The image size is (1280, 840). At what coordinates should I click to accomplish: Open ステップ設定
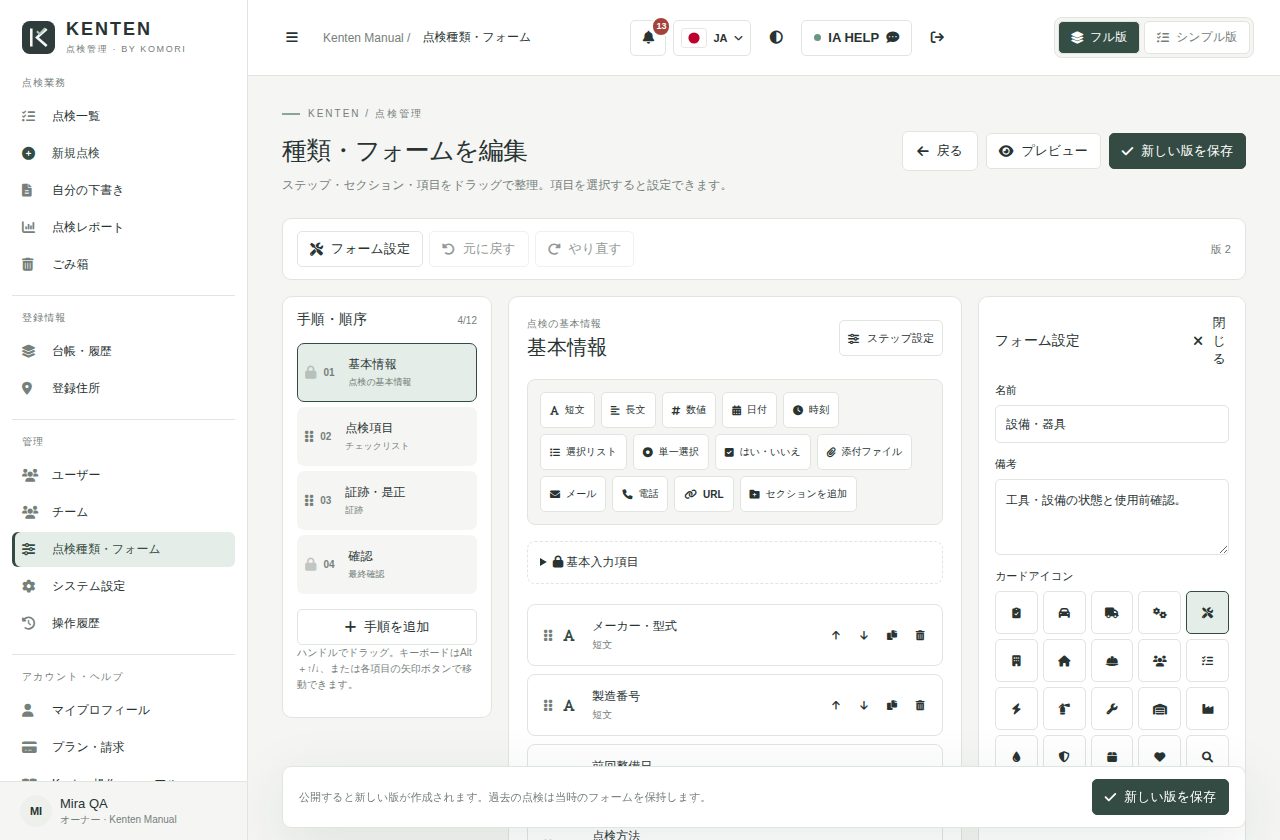891,338
